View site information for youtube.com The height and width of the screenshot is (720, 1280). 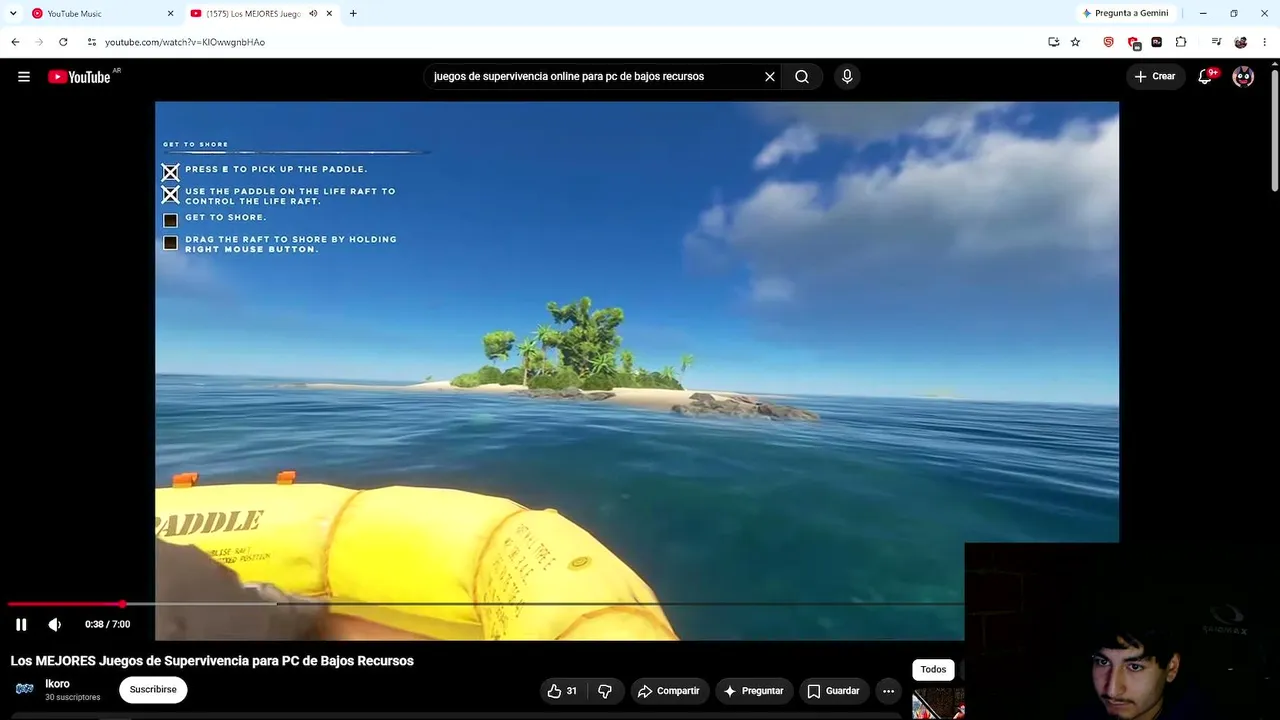pyautogui.click(x=92, y=42)
